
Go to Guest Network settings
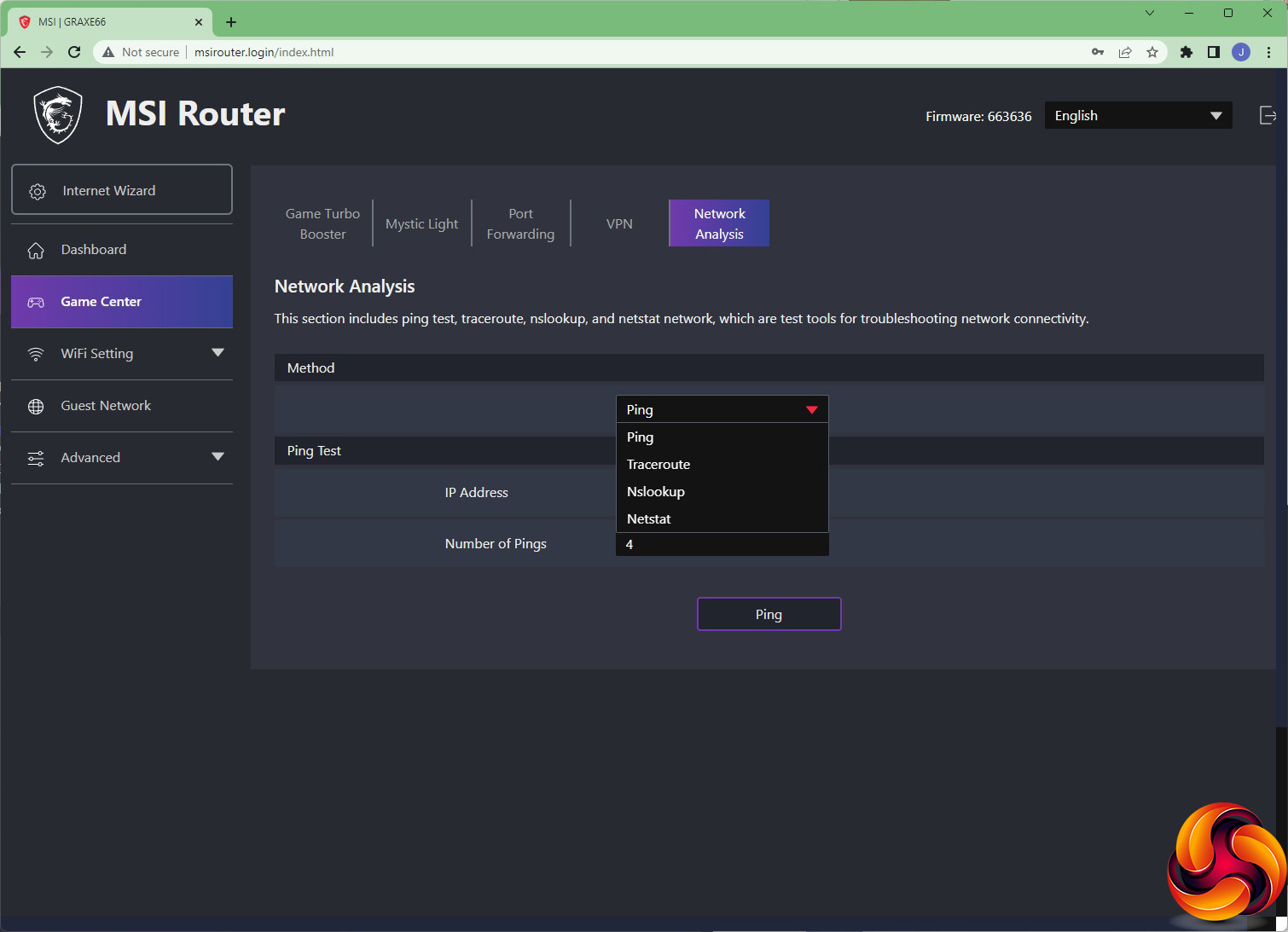click(122, 406)
